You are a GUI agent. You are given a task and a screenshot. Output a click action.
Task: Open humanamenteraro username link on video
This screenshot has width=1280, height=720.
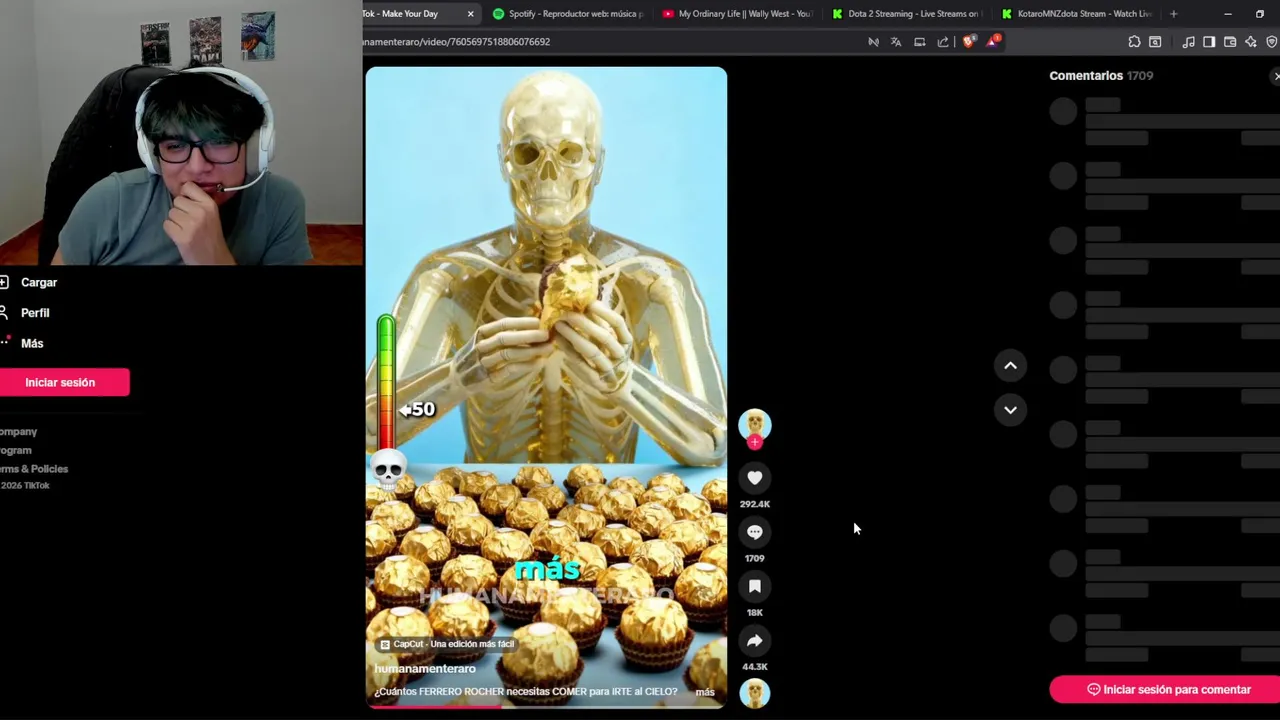(x=425, y=668)
